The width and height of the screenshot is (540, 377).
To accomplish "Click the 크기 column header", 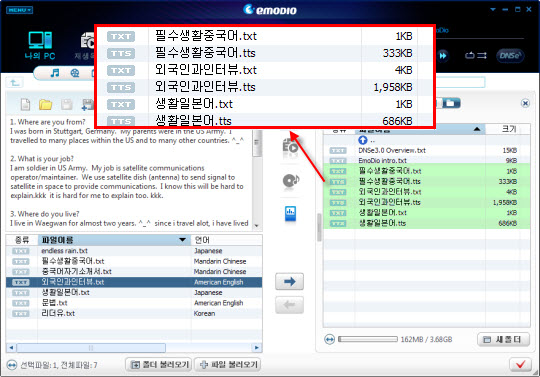I will click(508, 129).
